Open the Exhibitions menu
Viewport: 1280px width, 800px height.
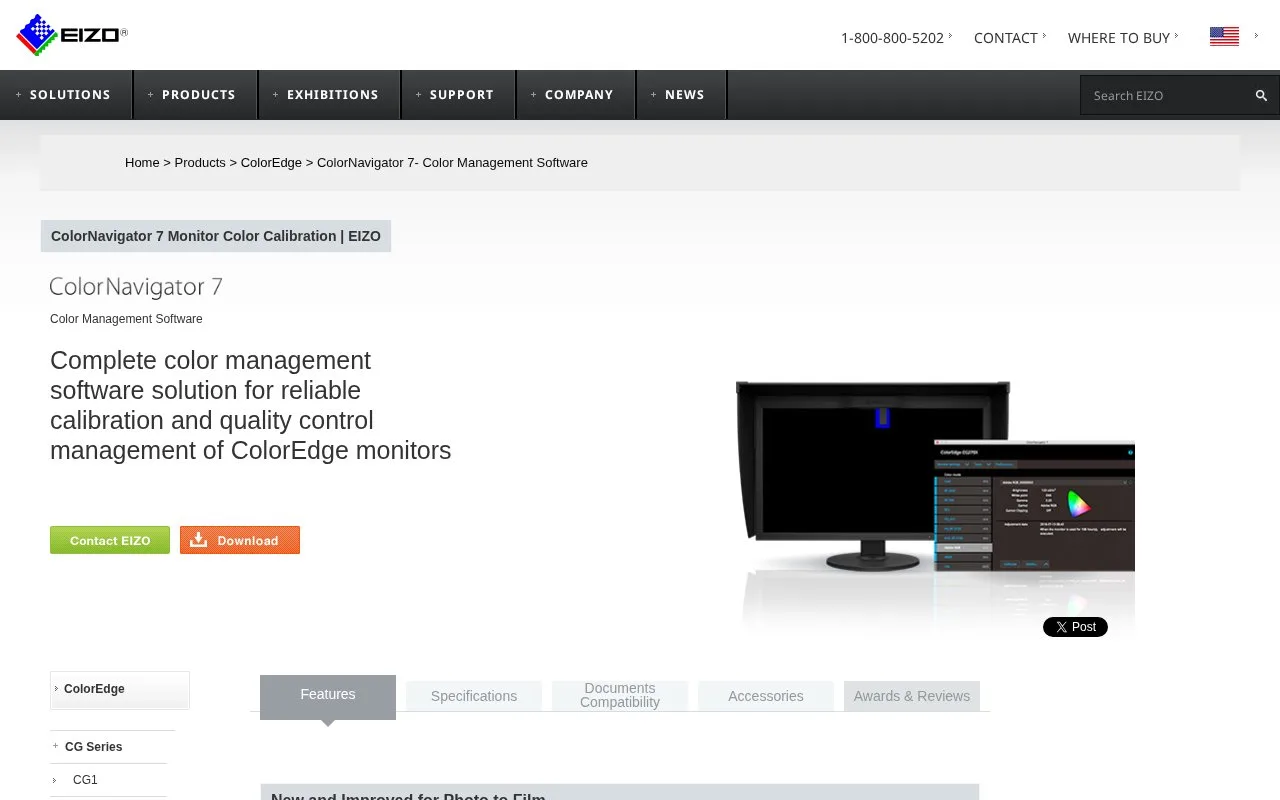tap(329, 95)
